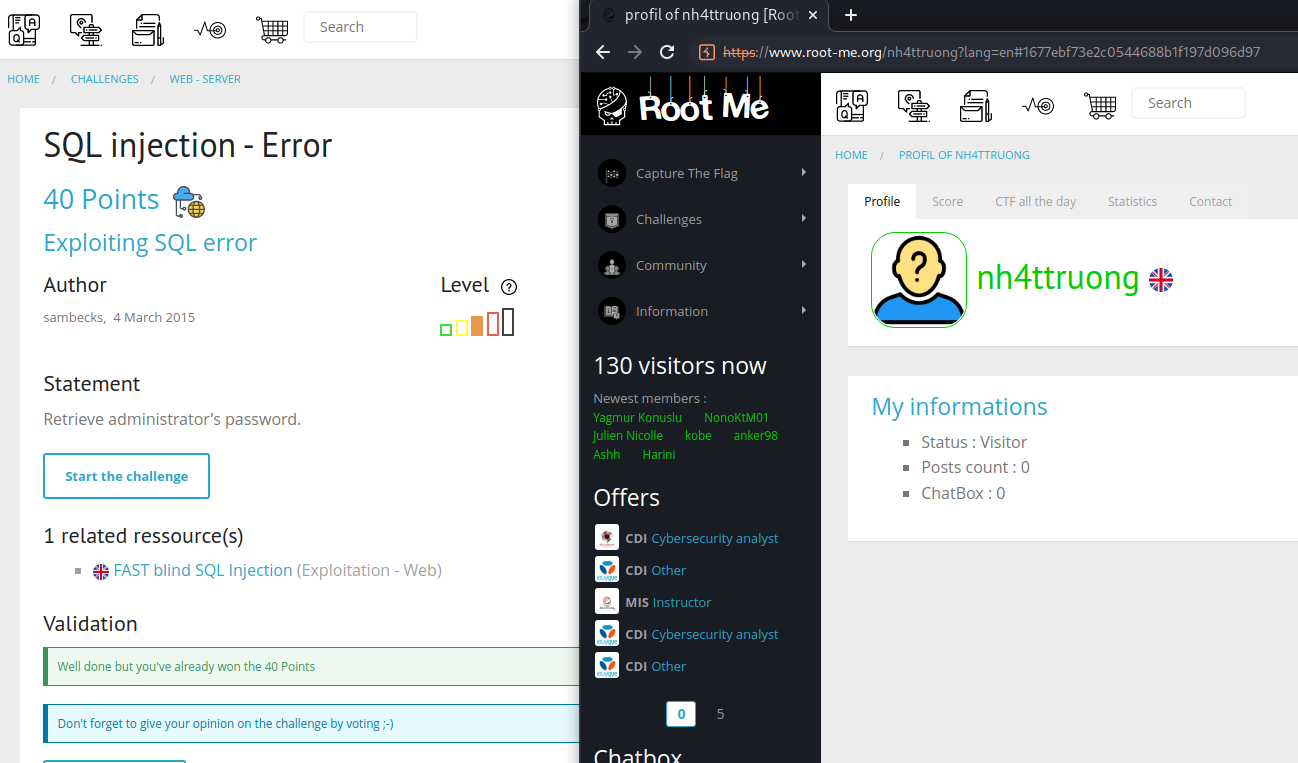This screenshot has width=1298, height=763.
Task: Click the FAQ icon in the profile window header
Action: tap(851, 104)
